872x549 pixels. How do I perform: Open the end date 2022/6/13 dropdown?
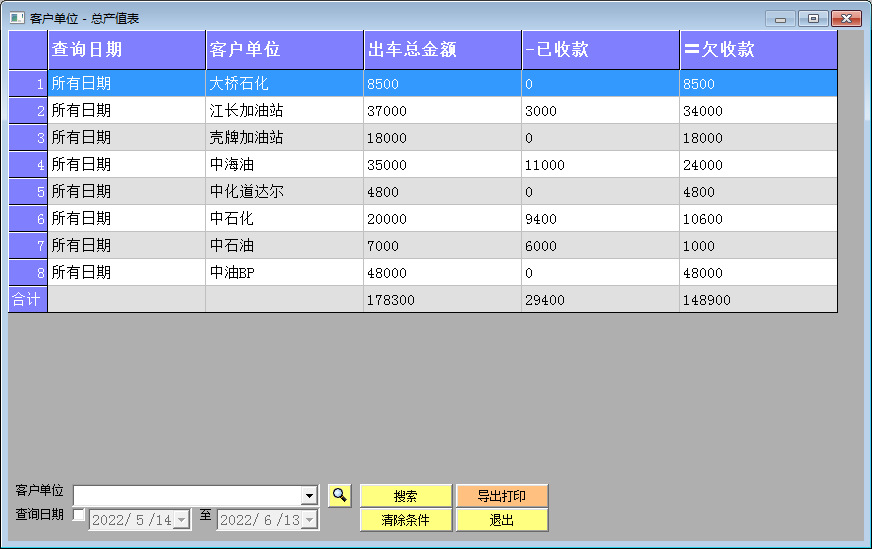point(309,520)
